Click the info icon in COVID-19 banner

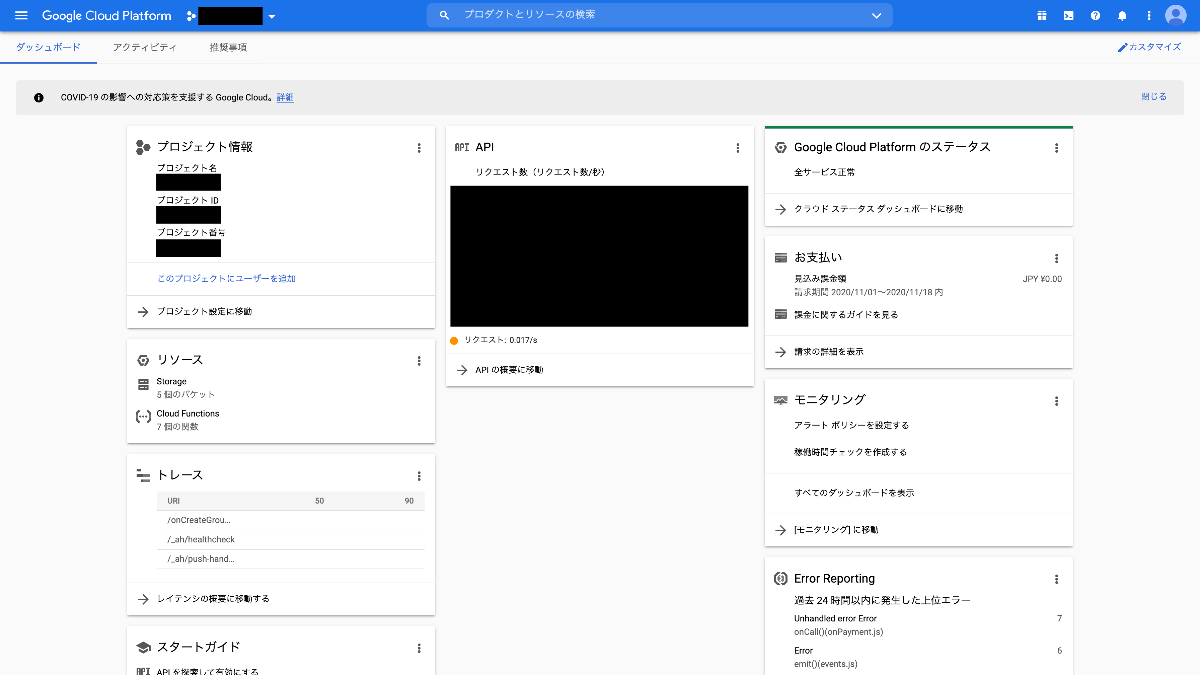tap(39, 98)
